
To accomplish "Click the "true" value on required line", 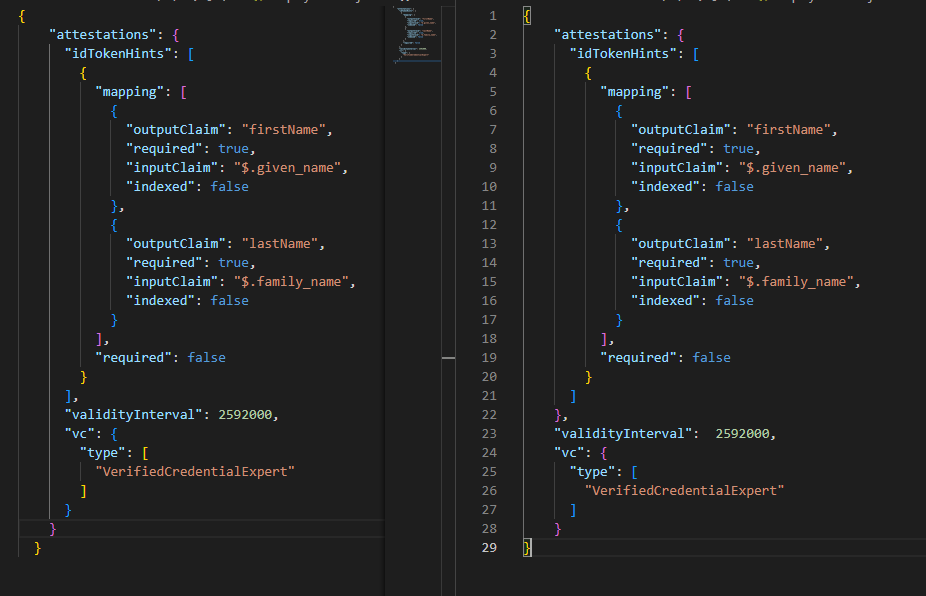I will [232, 147].
